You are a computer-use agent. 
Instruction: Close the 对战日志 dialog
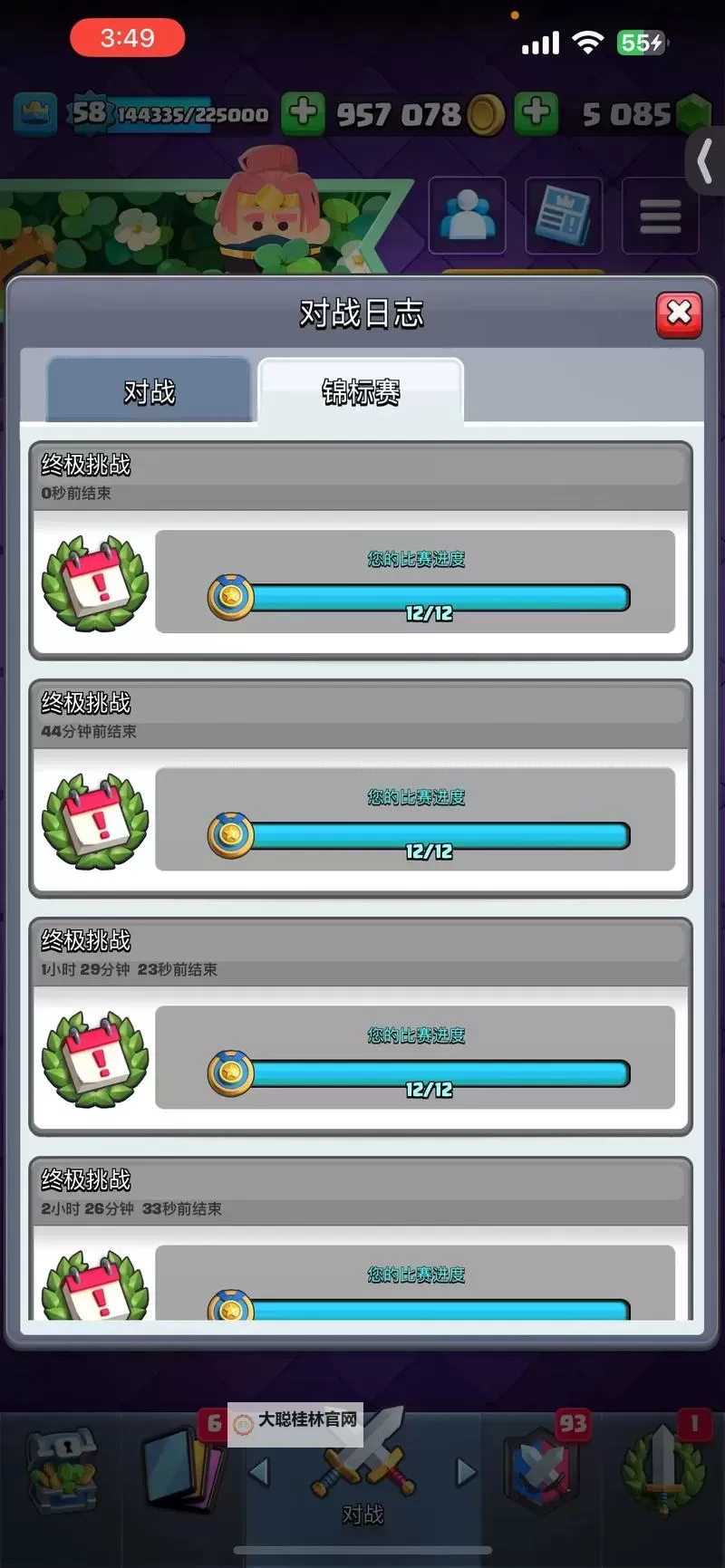(x=679, y=314)
